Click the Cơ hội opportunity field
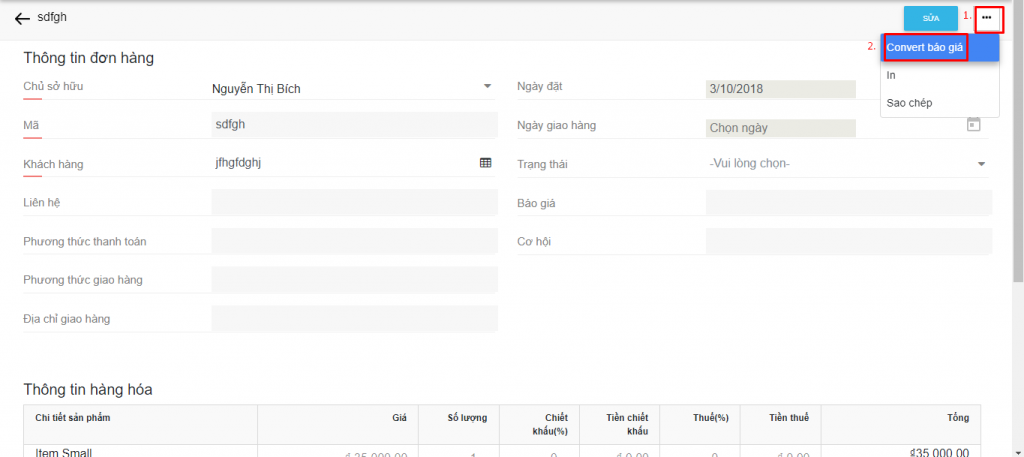 [848, 241]
